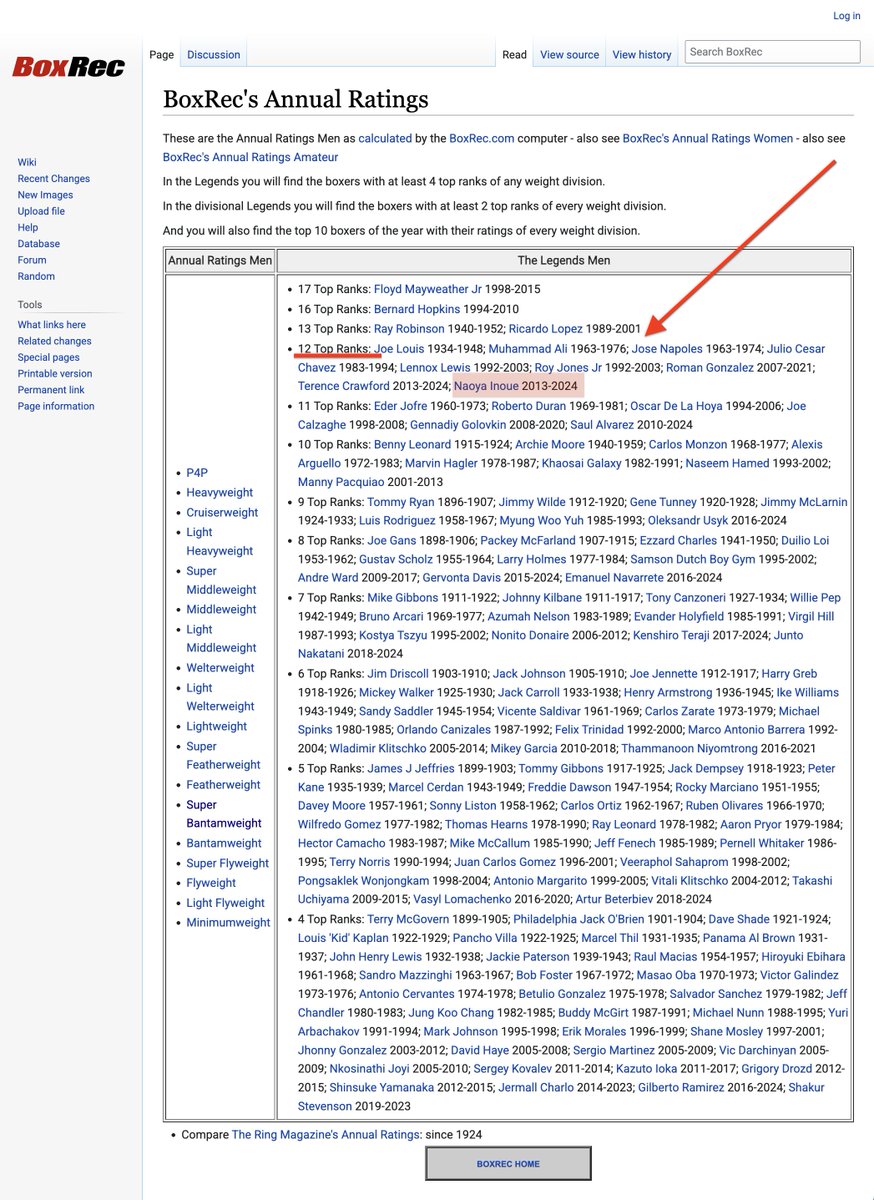The image size is (874, 1200).
Task: Open the View source tab
Action: [x=569, y=55]
